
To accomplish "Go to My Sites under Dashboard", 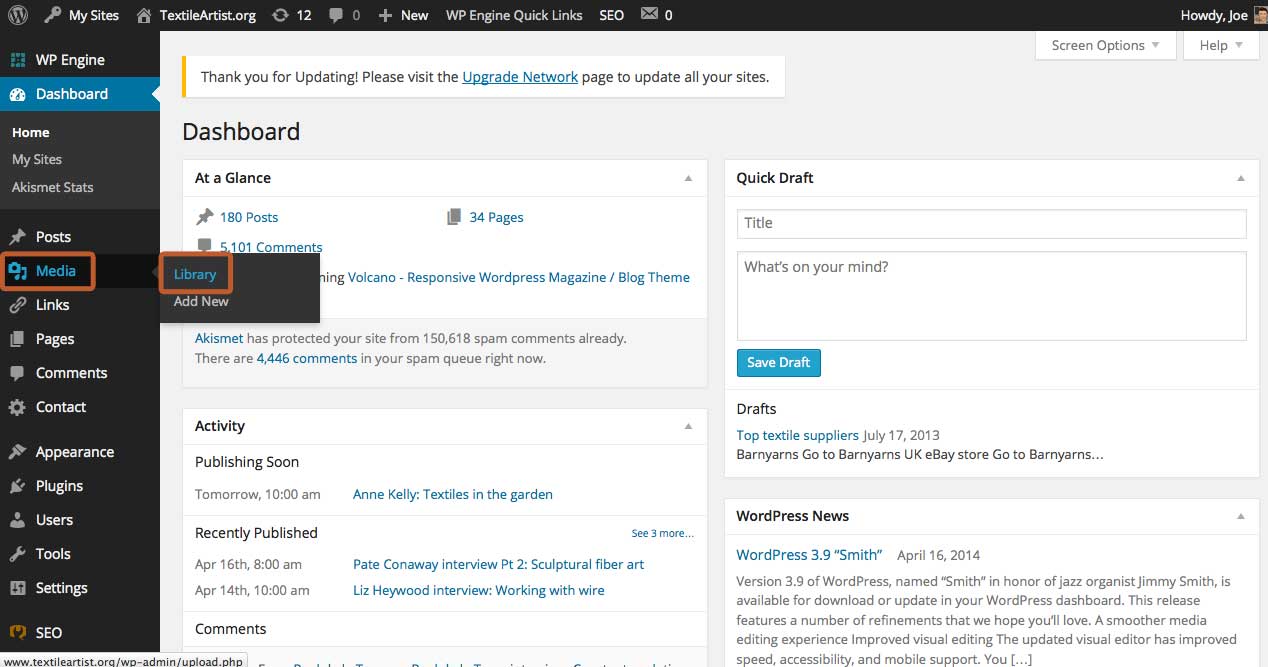I will coord(37,159).
